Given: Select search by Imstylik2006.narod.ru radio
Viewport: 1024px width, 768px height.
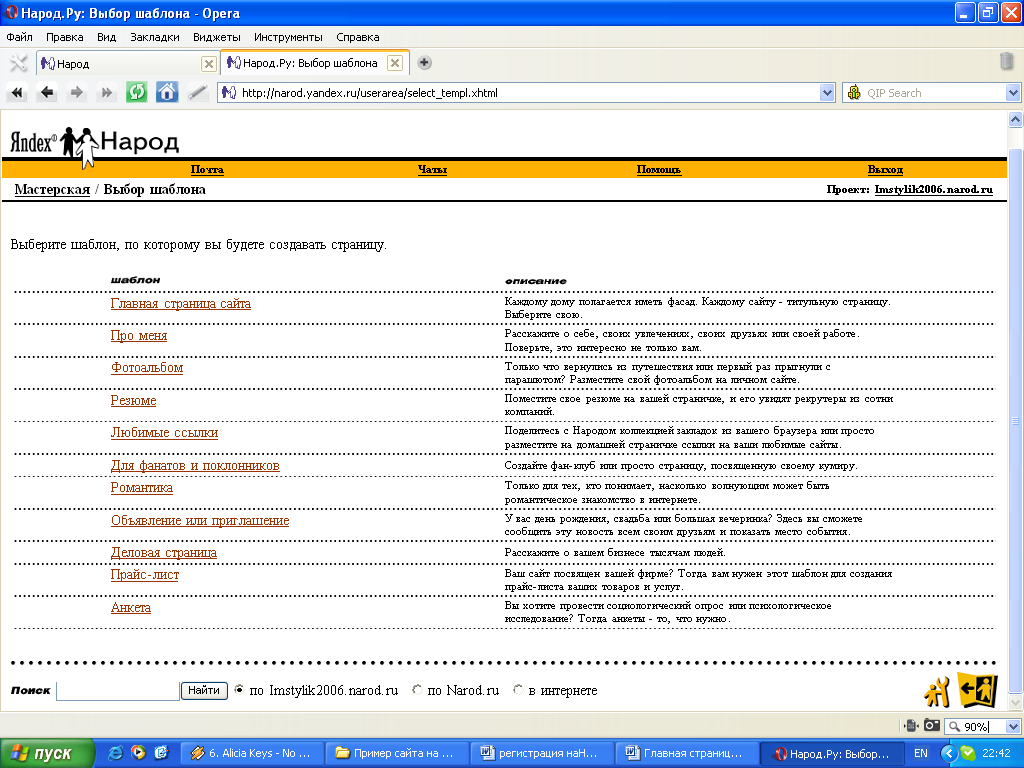Looking at the screenshot, I should (239, 690).
